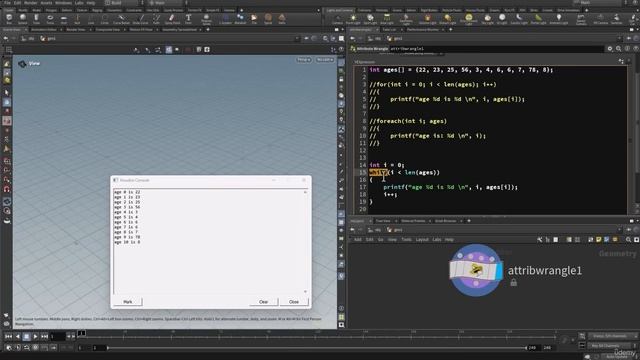Select the Curve Bezier shelf tool
This screenshot has width=640, height=360.
(121, 19)
